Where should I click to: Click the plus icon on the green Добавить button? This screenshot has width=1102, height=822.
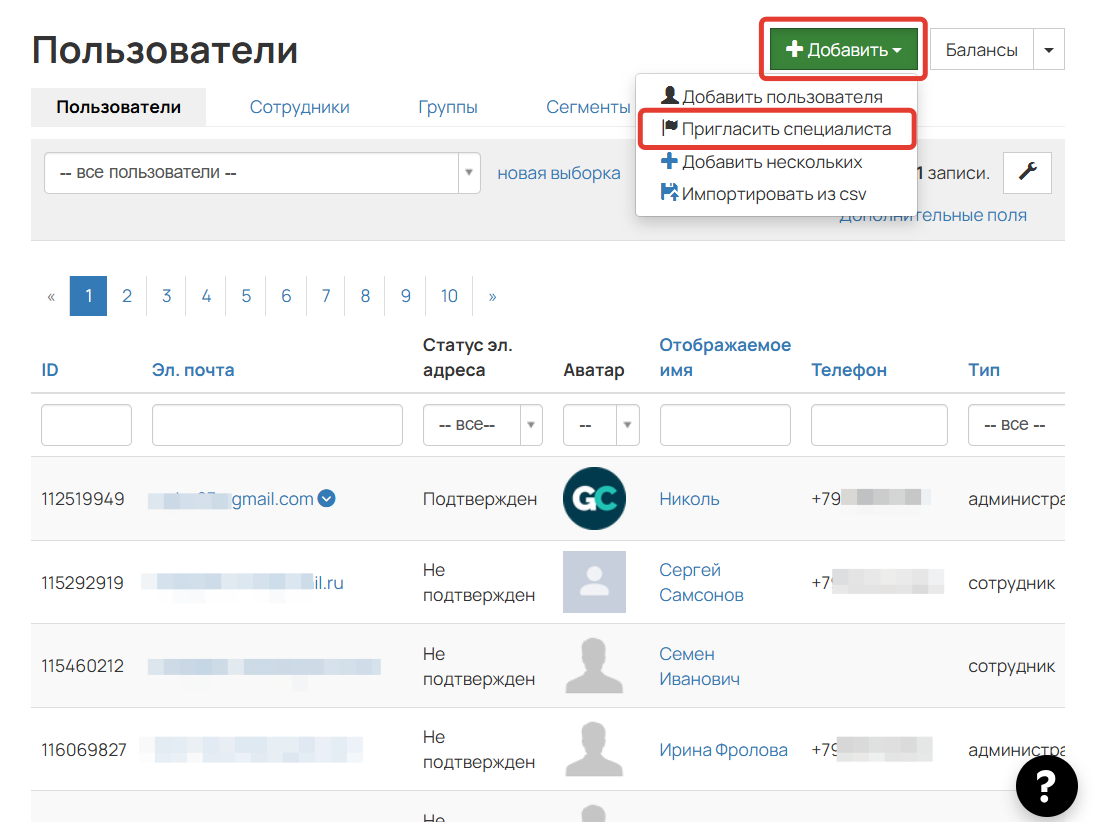[795, 48]
